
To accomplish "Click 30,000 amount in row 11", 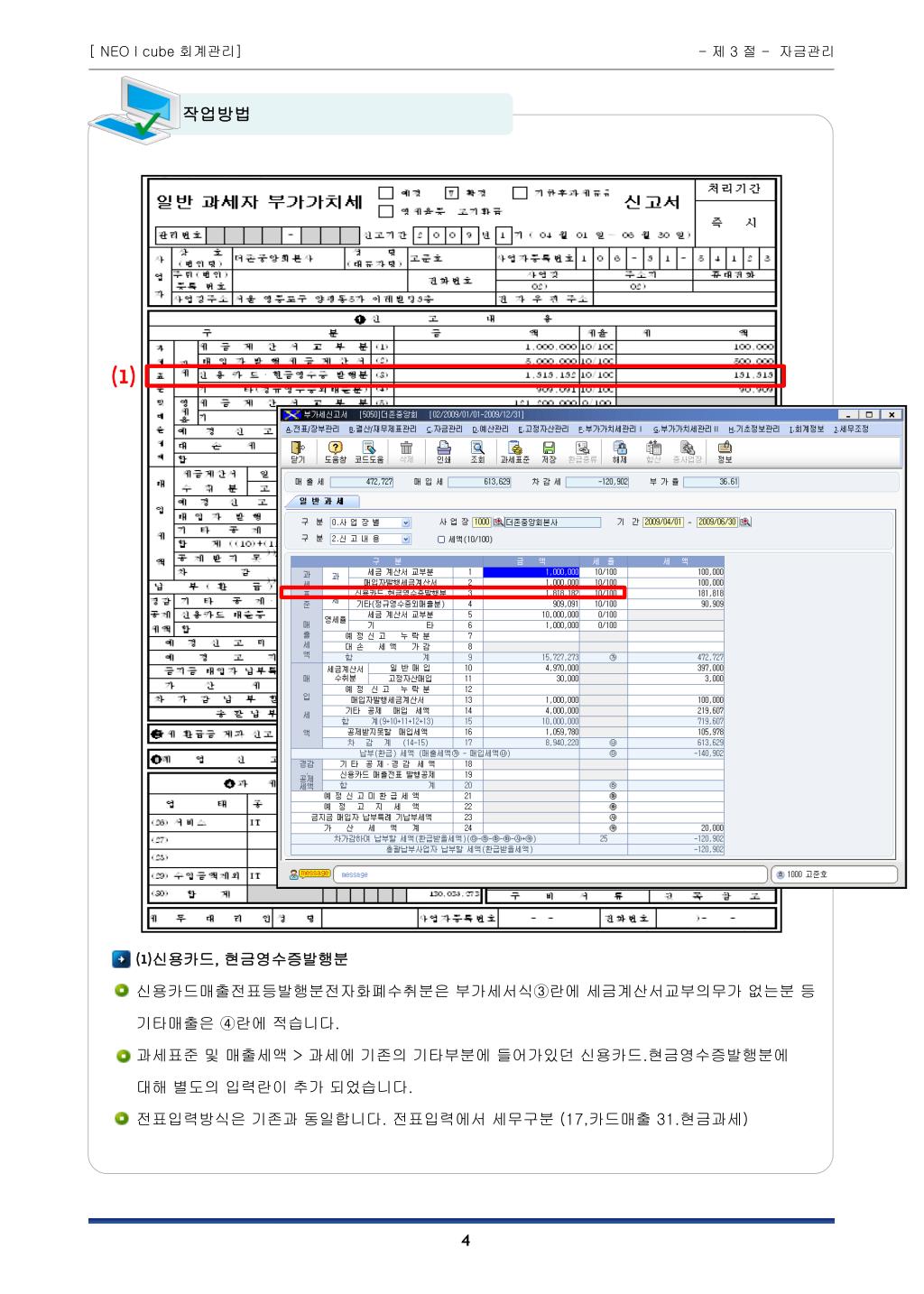I will click(531, 679).
